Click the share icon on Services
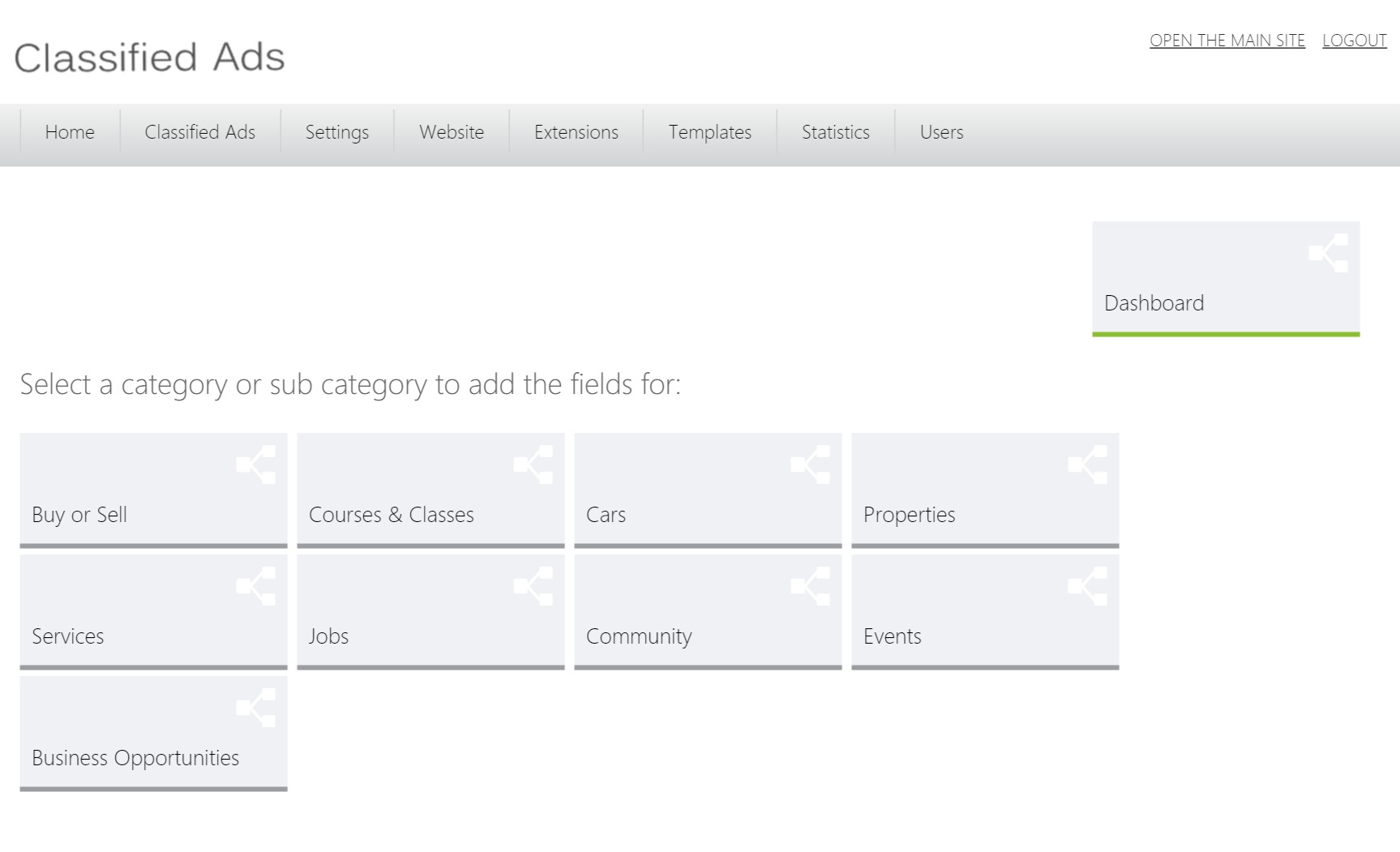The image size is (1400, 852). pos(256,586)
